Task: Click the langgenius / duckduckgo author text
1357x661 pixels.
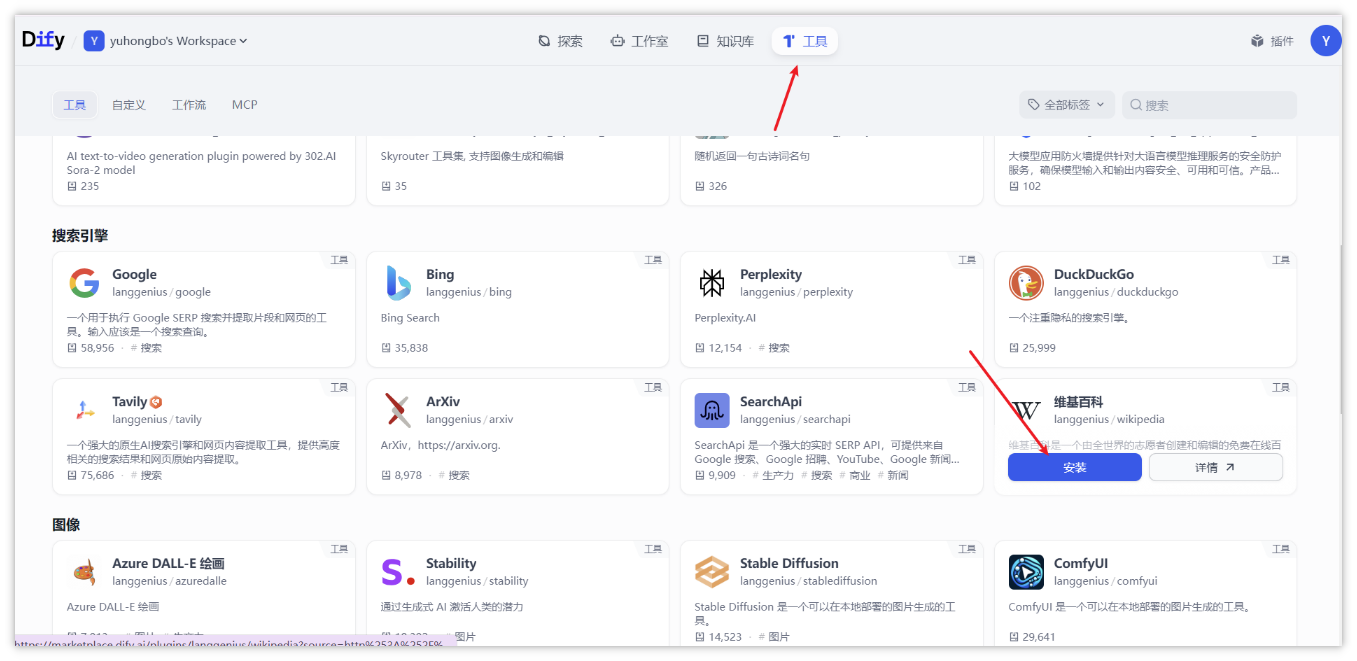Action: click(1116, 292)
